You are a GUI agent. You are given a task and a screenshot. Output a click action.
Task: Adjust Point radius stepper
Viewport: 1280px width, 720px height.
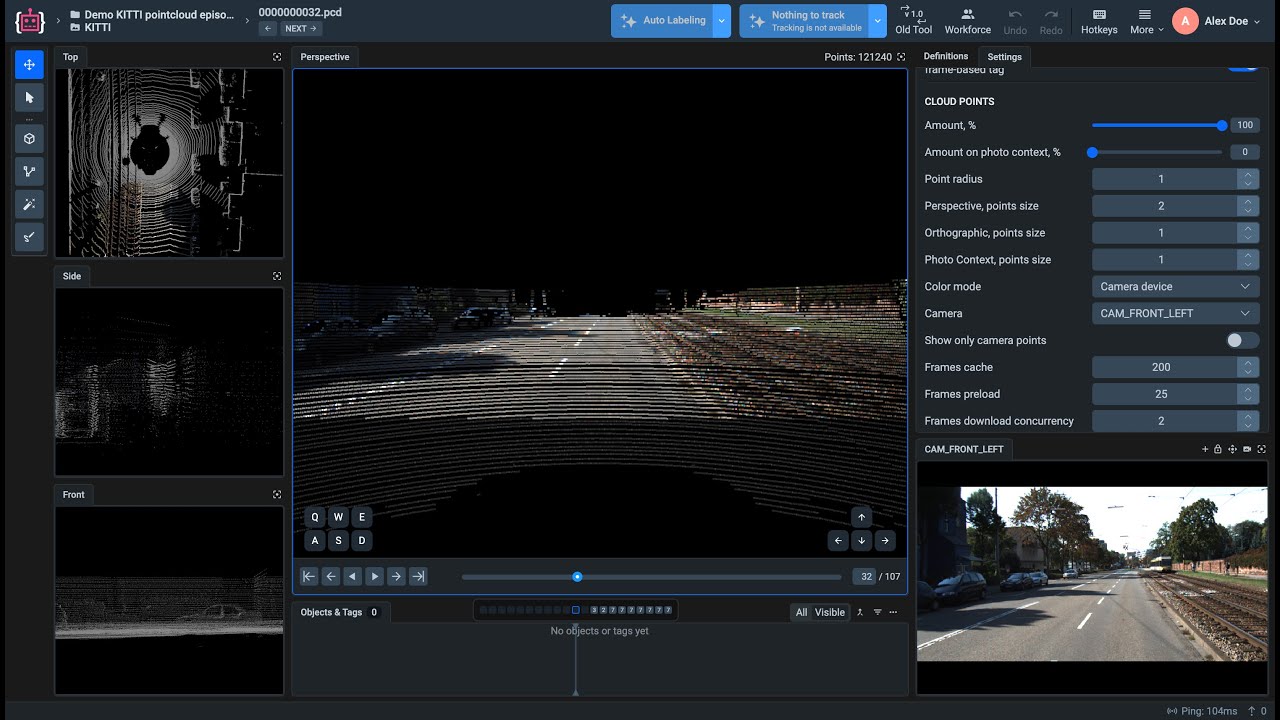tap(1247, 179)
